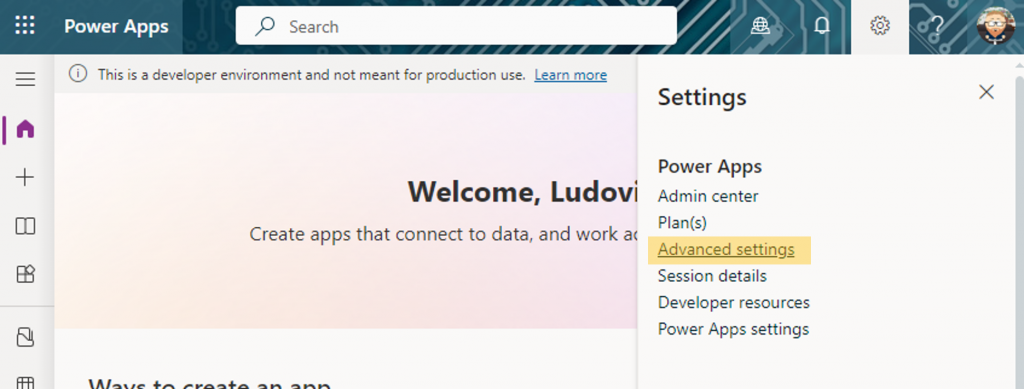The height and width of the screenshot is (389, 1024).
Task: Collapse the left navigation hamburger menu
Action: [x=25, y=80]
